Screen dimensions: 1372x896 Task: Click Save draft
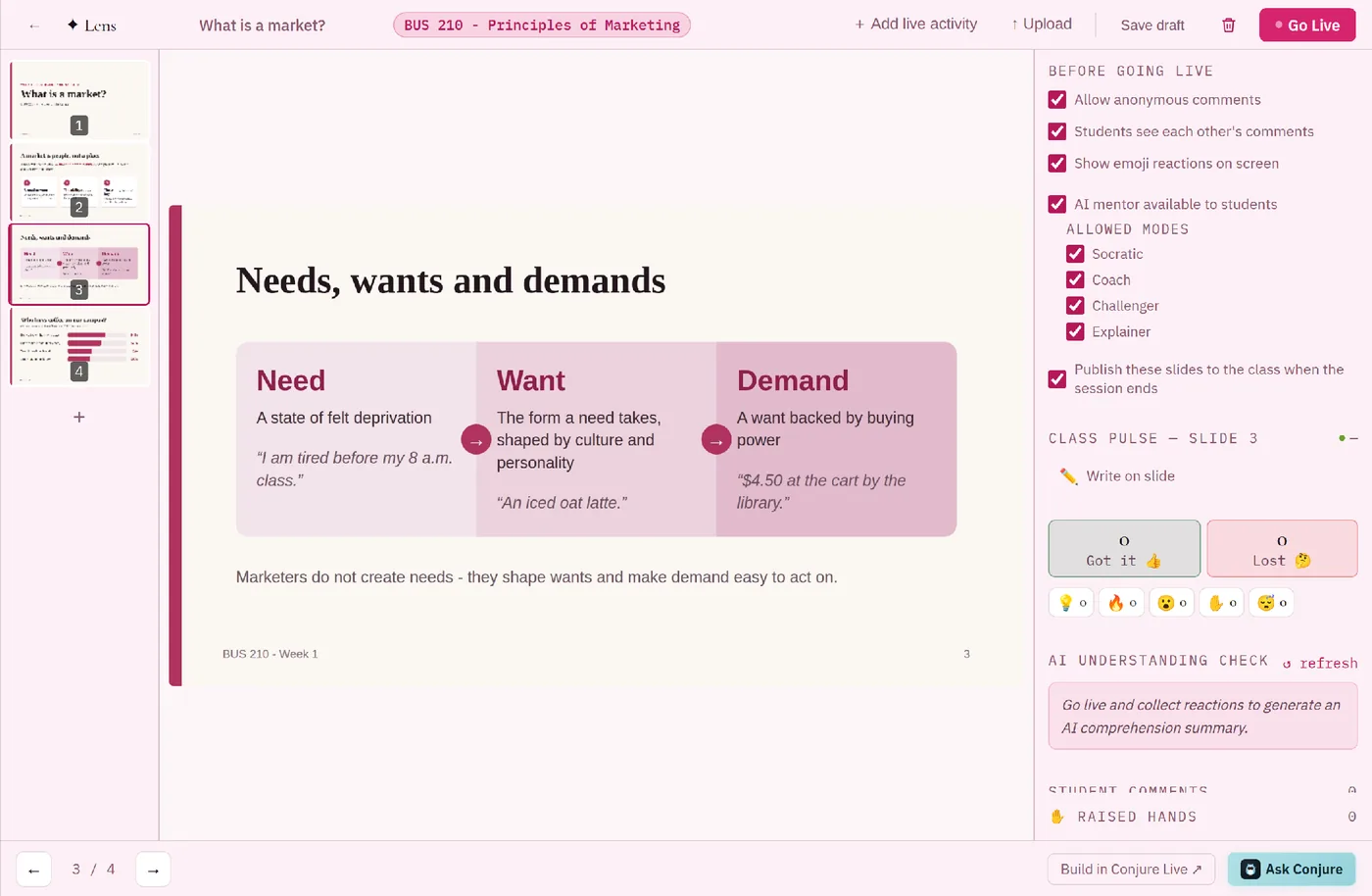1152,25
